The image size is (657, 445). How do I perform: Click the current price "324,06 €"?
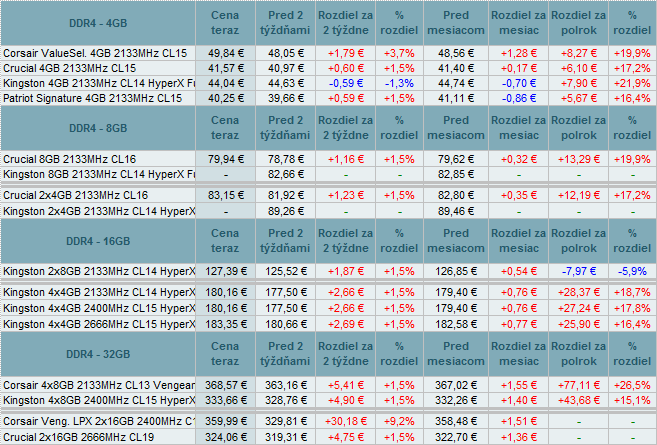click(x=226, y=437)
